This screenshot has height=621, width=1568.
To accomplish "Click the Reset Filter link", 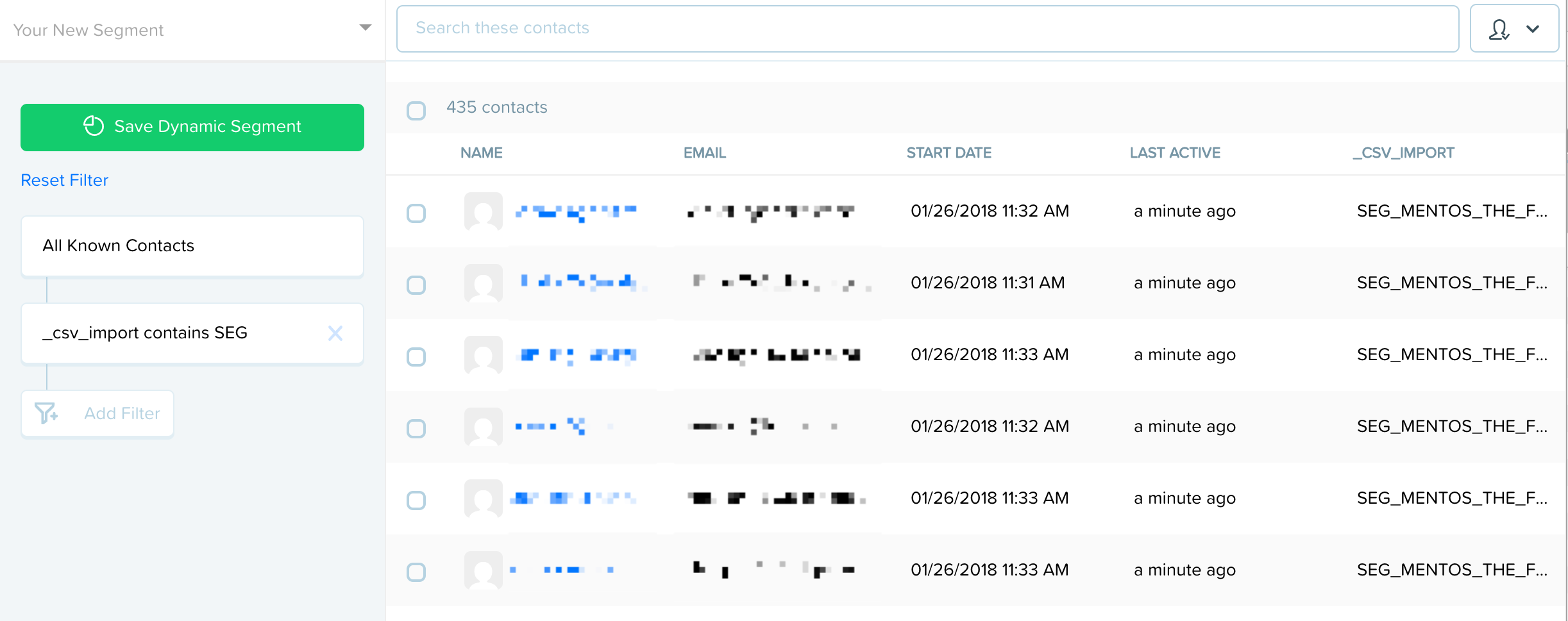I will tap(65, 180).
